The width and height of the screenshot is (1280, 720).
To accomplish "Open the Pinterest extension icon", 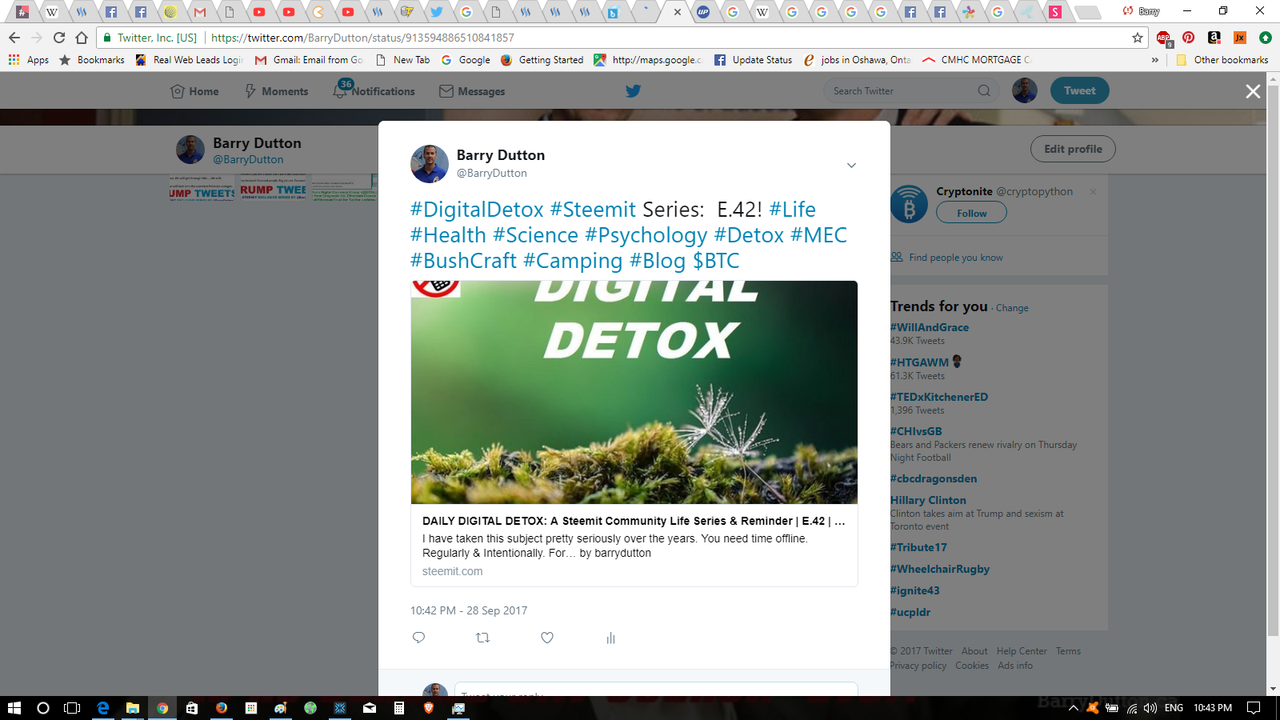I will [1188, 38].
